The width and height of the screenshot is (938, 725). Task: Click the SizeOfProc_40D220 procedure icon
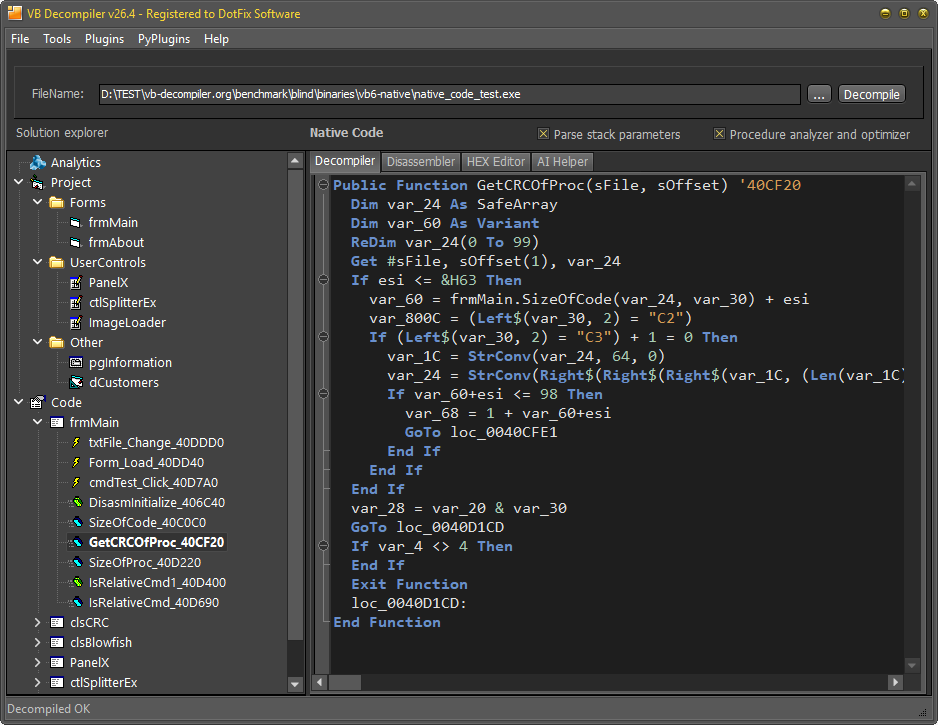(77, 562)
